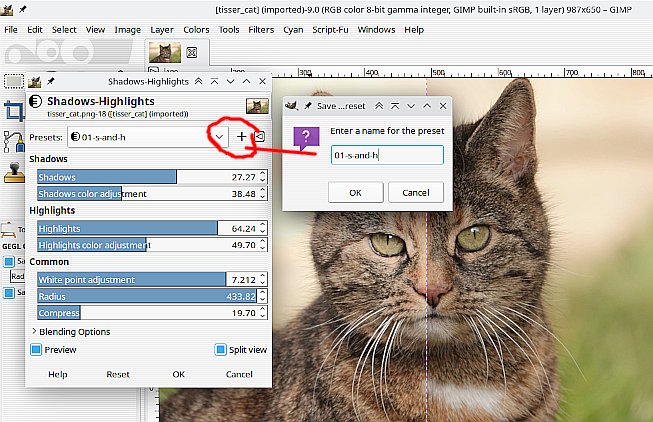Adjust White point adjustment spinner arrows
This screenshot has width=653, height=422.
[262, 279]
